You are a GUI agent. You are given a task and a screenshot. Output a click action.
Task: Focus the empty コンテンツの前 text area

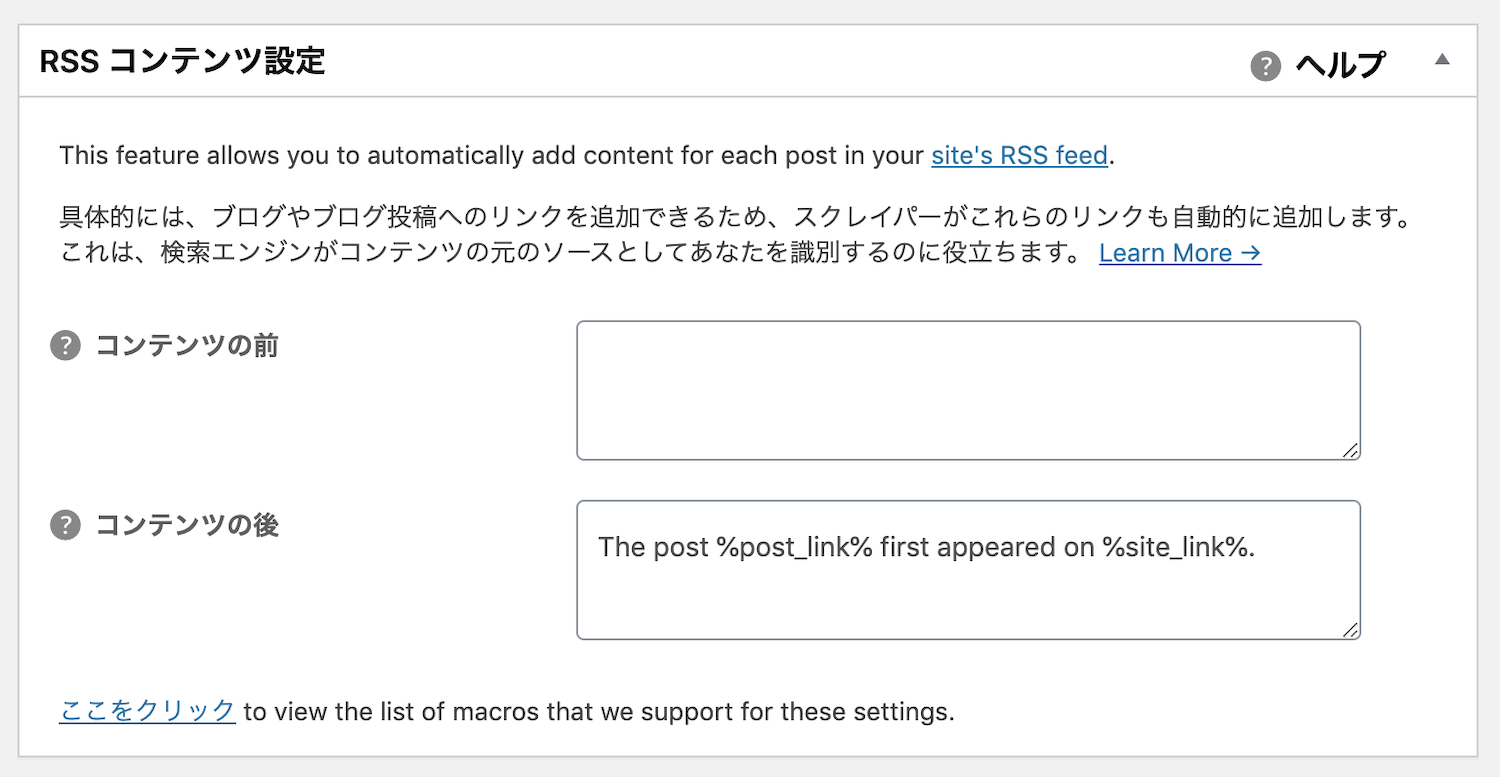click(969, 390)
